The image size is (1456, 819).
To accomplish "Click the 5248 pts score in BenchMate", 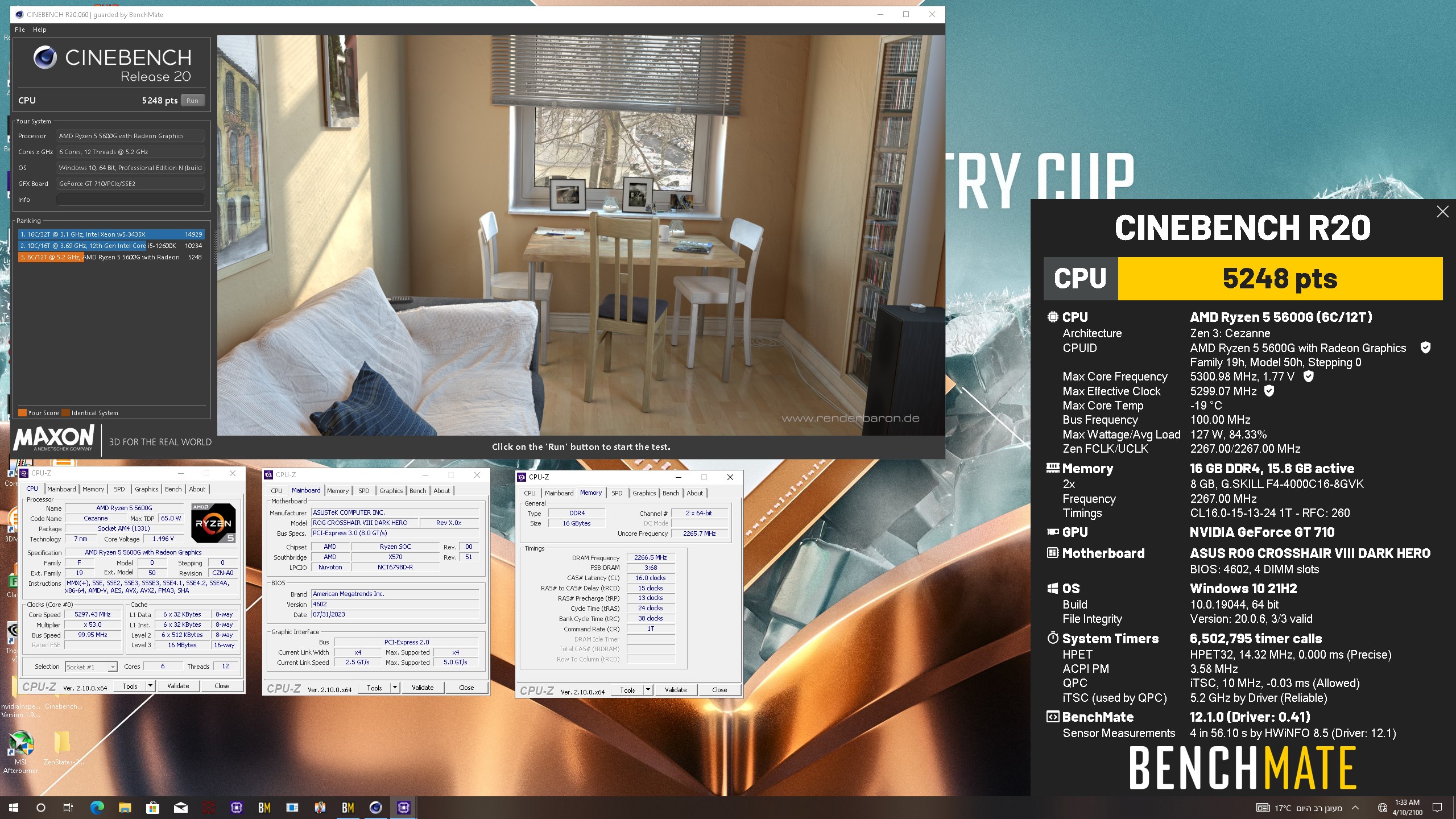I will click(x=1280, y=279).
